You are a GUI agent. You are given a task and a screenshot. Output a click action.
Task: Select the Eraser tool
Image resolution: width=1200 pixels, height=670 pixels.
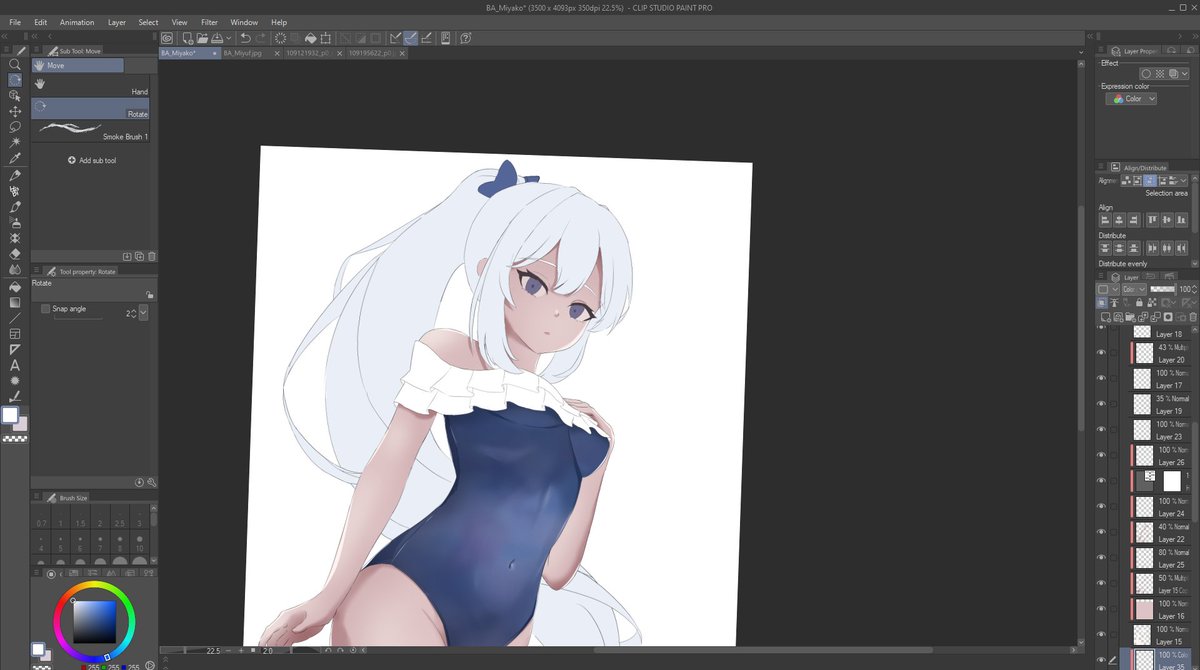click(x=15, y=254)
